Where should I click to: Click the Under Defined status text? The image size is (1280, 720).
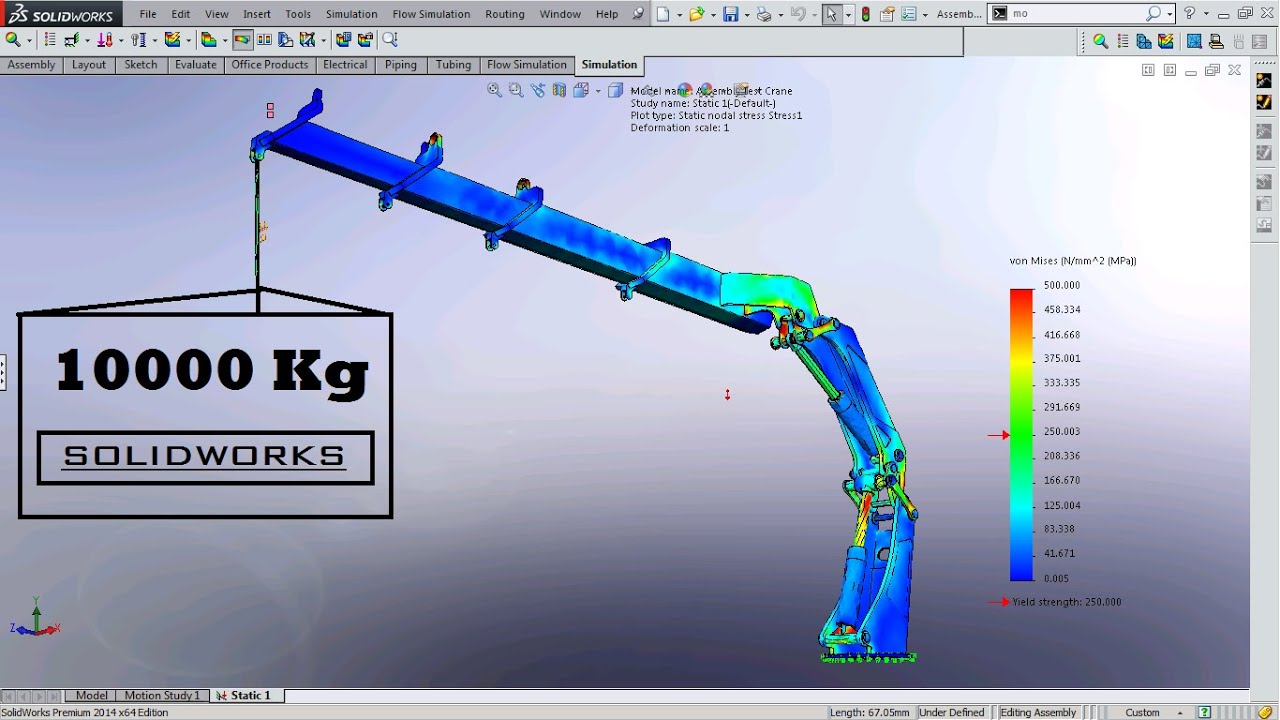pyautogui.click(x=951, y=713)
